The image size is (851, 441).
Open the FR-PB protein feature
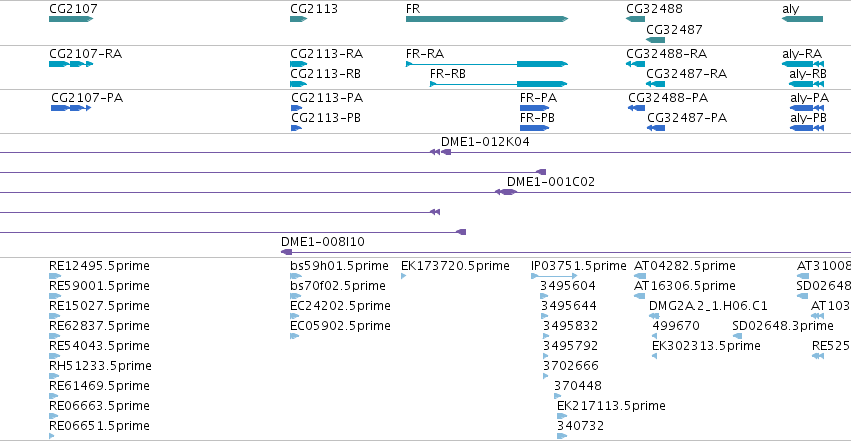(535, 128)
